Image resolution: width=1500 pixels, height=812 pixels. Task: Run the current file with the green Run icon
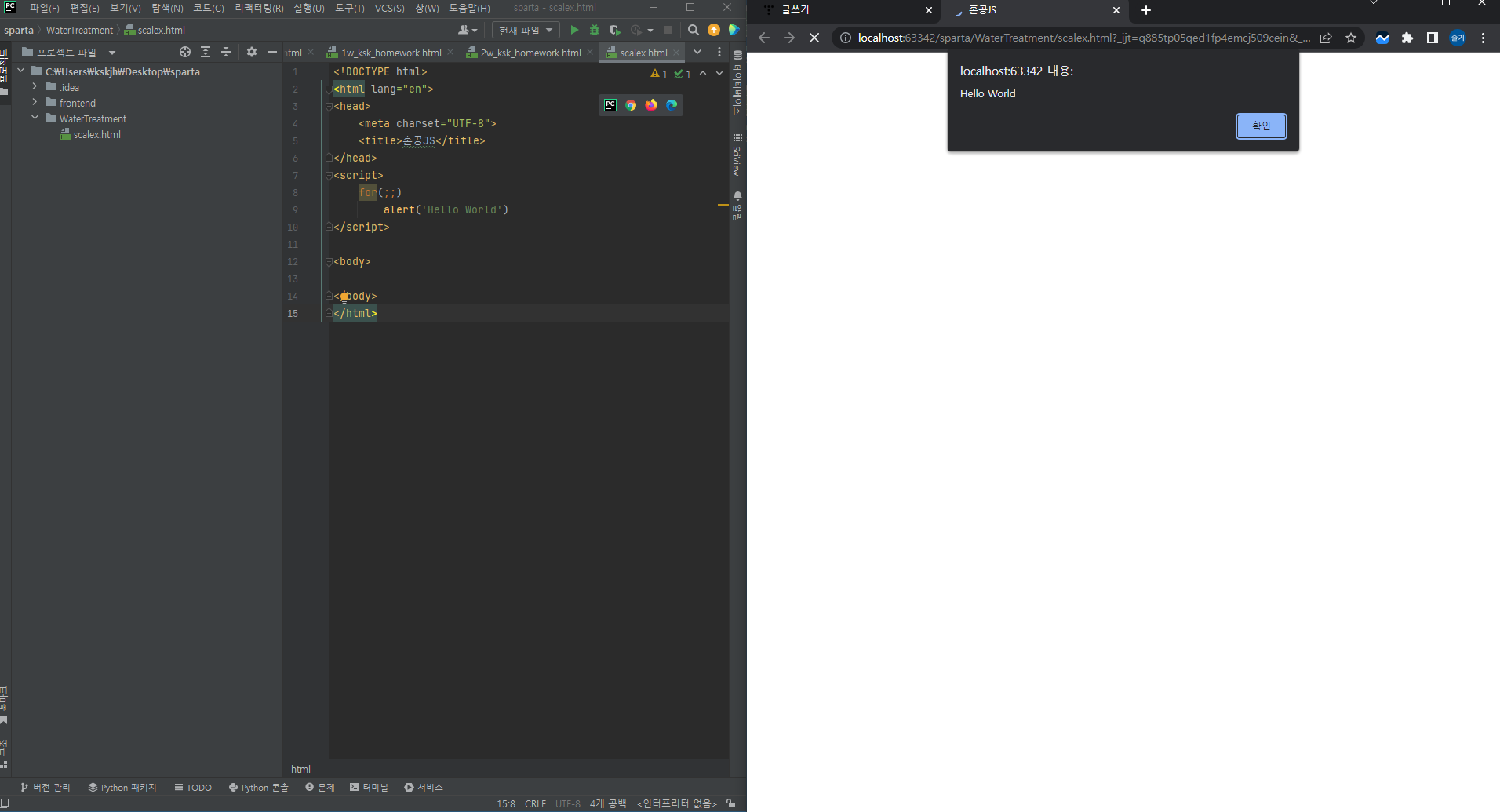574,30
